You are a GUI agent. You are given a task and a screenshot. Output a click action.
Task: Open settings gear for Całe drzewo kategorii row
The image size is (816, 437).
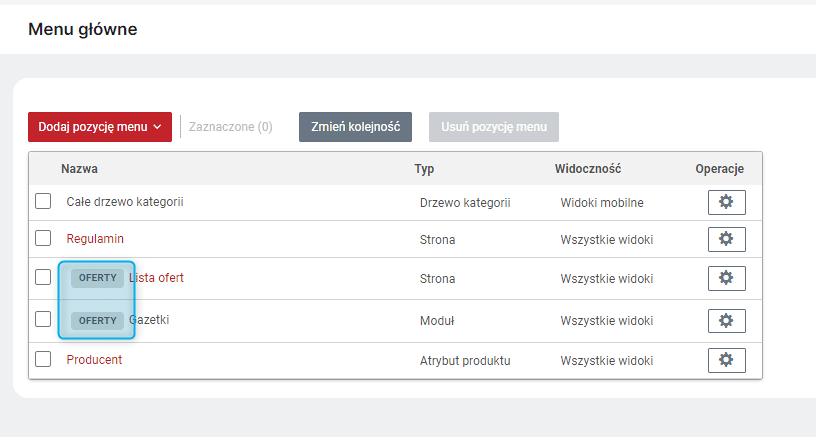click(726, 202)
